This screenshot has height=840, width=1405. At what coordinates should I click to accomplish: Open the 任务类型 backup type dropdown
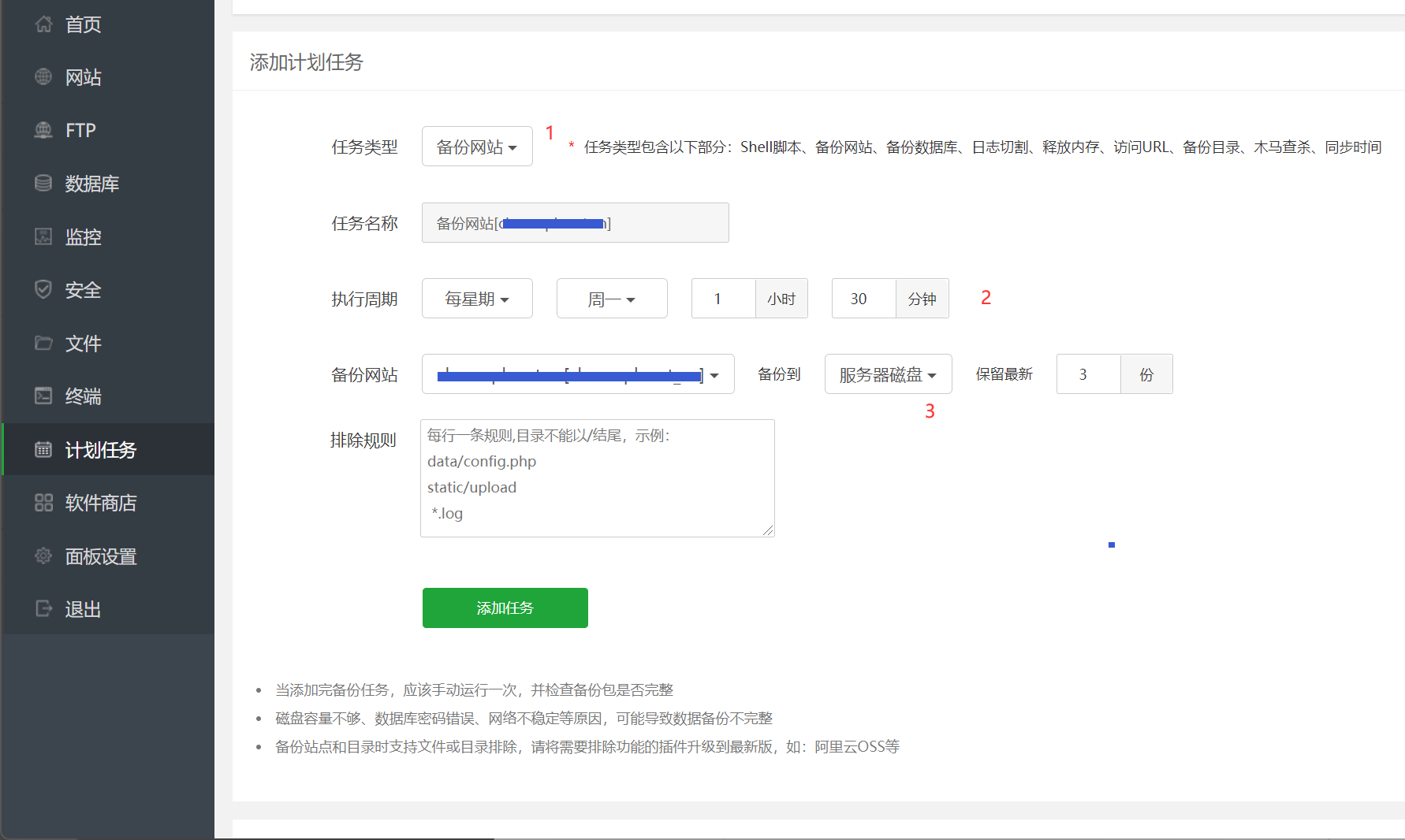tap(476, 146)
